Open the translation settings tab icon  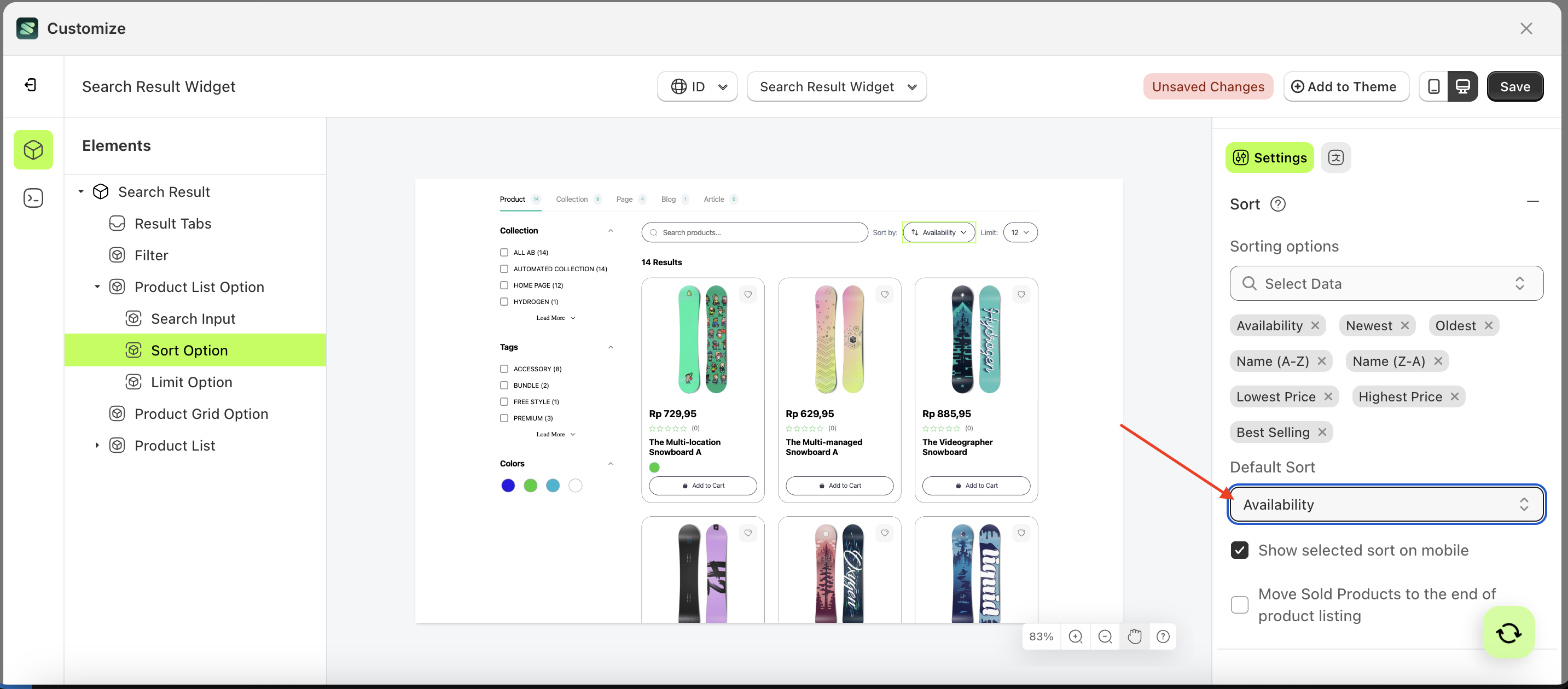[x=1335, y=157]
